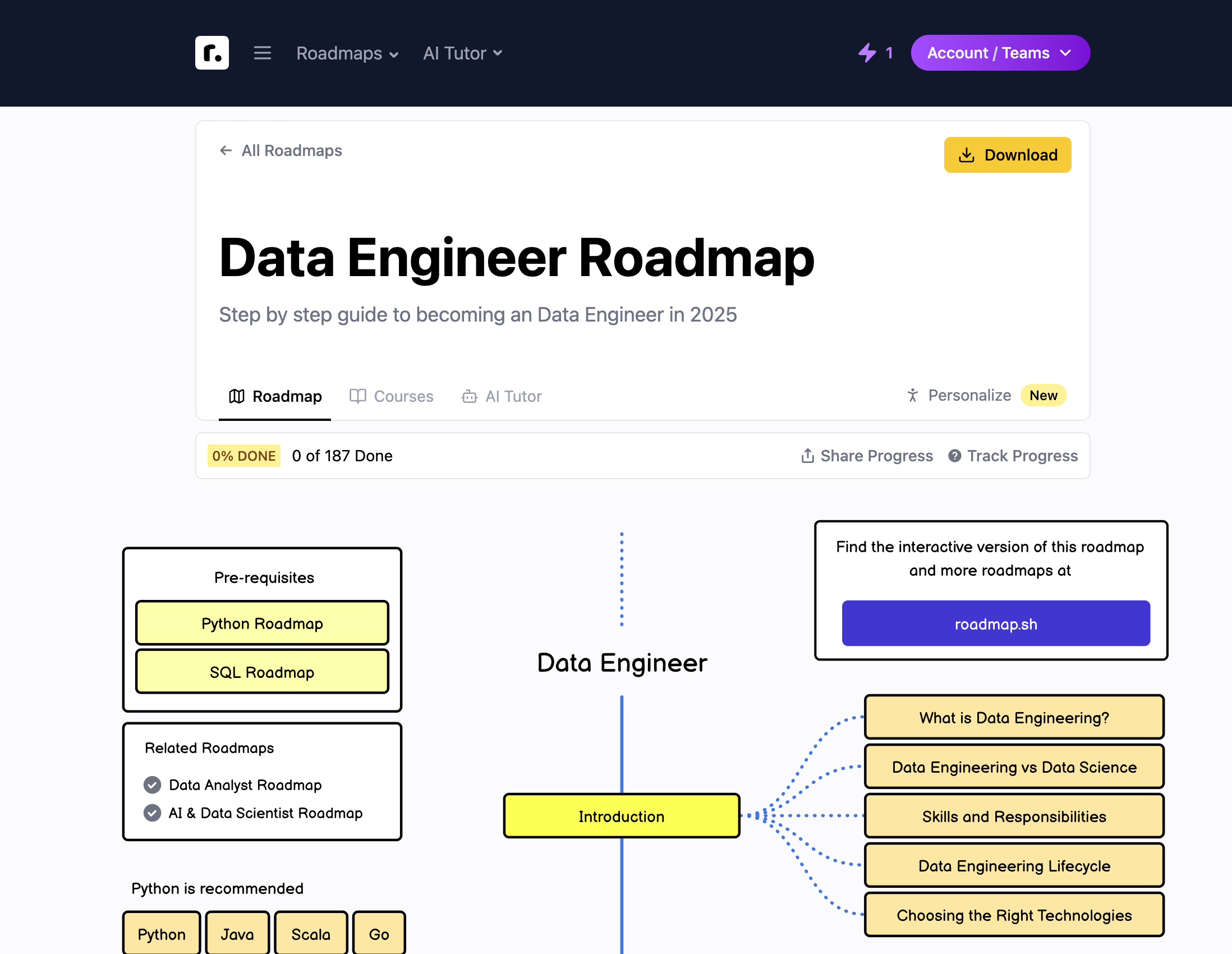
Task: Expand the Roadmaps dropdown in the navbar
Action: (347, 53)
